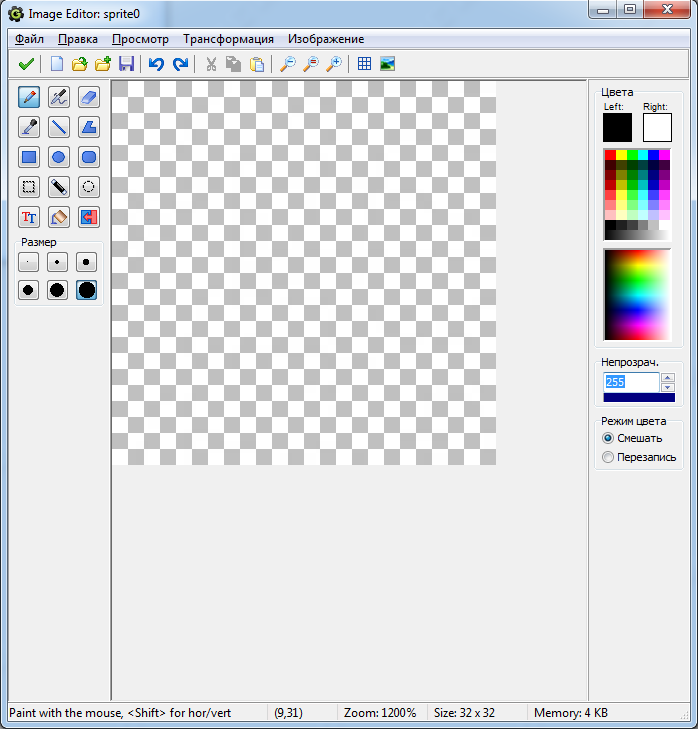The image size is (698, 729).
Task: Open the Файл menu
Action: (29, 39)
